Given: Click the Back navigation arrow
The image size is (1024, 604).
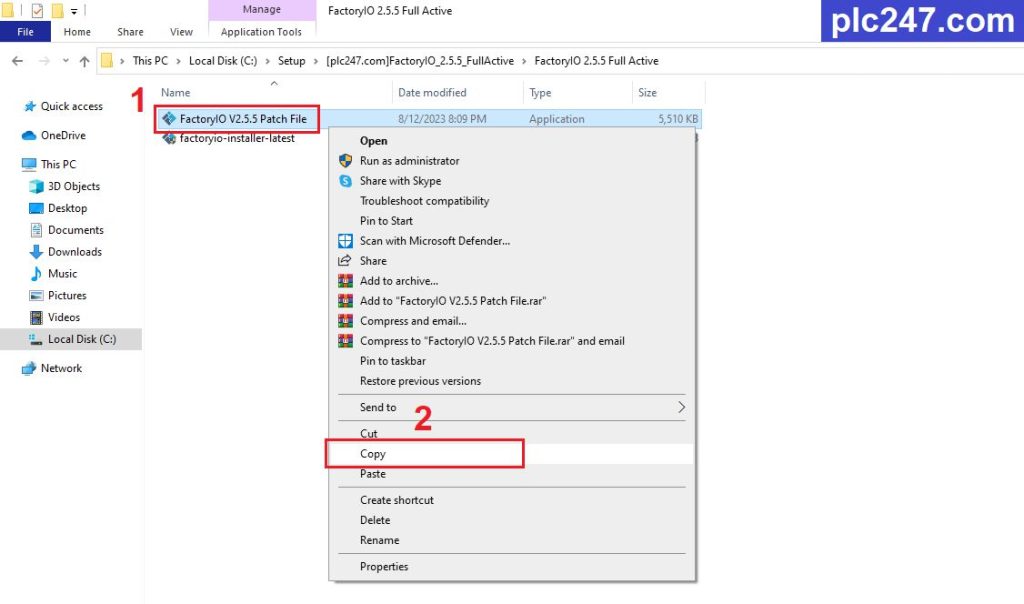Looking at the screenshot, I should point(18,61).
